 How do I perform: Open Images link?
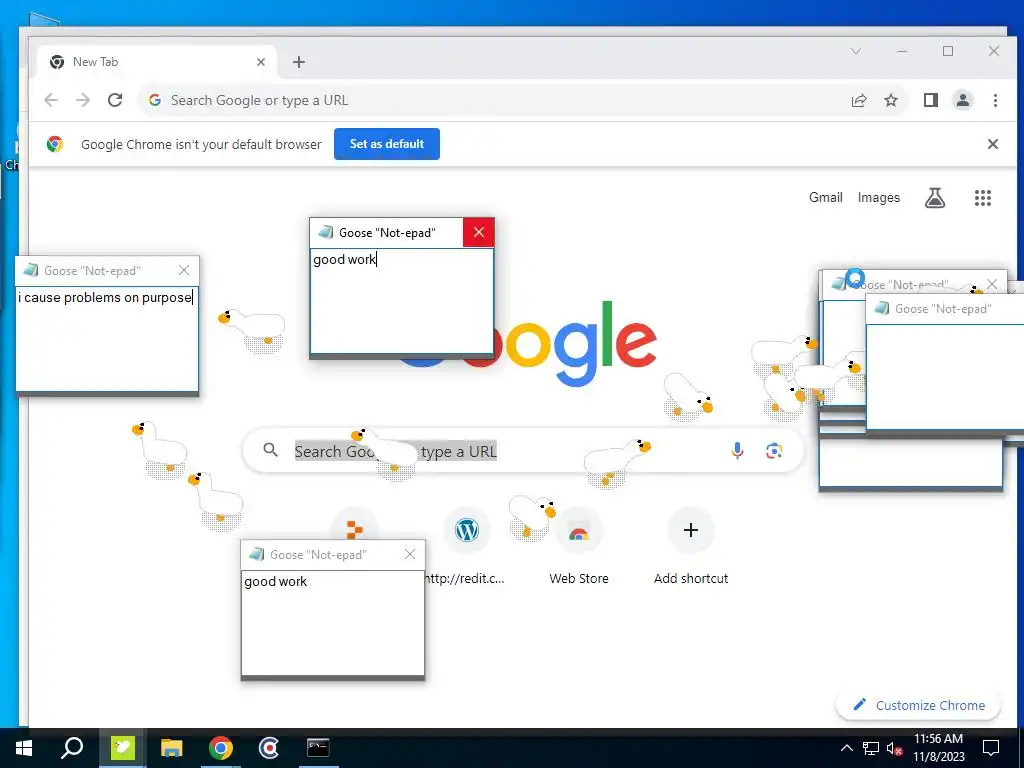[878, 197]
